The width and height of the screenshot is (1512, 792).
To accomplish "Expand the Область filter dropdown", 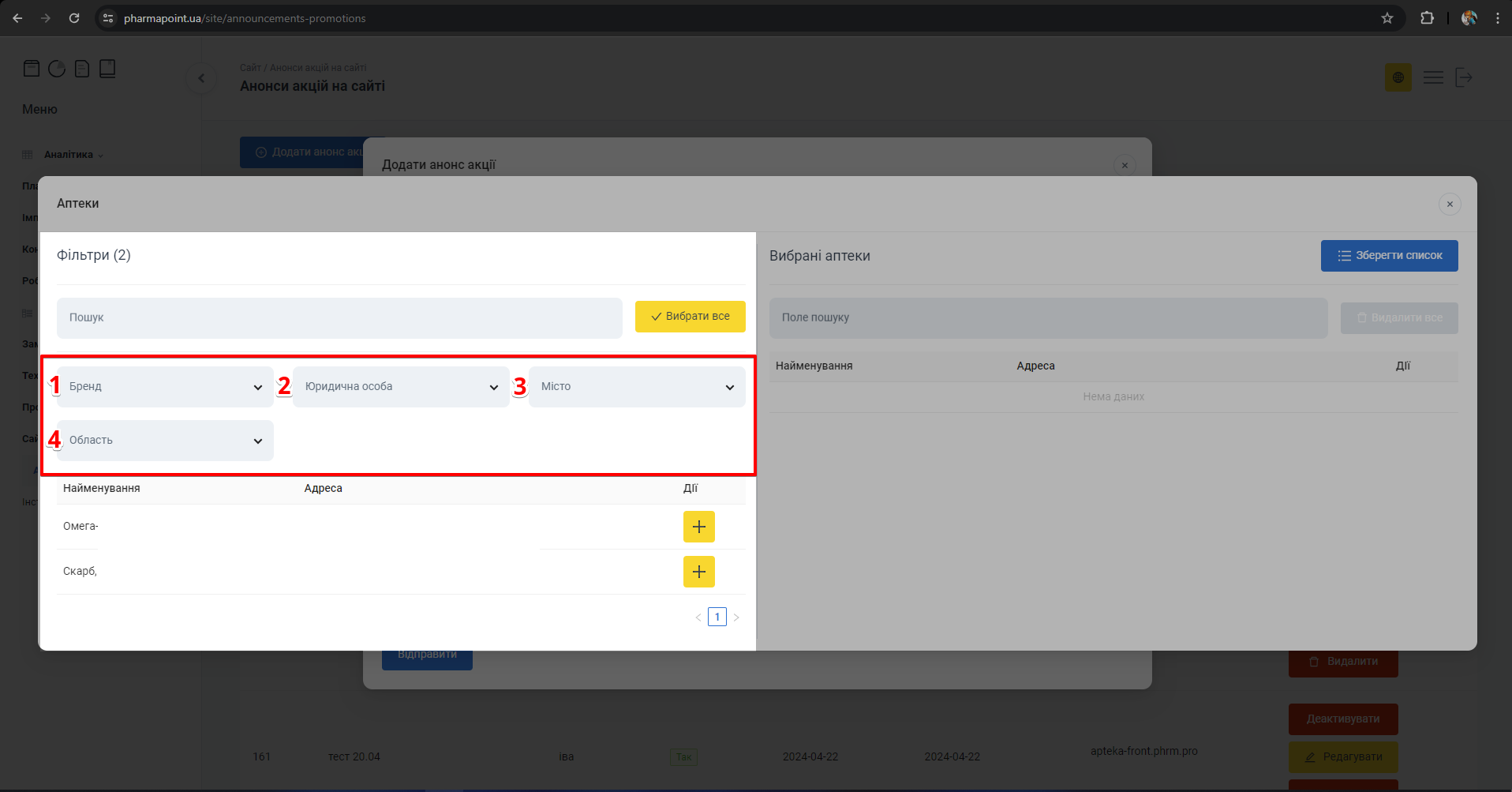I will 165,441.
